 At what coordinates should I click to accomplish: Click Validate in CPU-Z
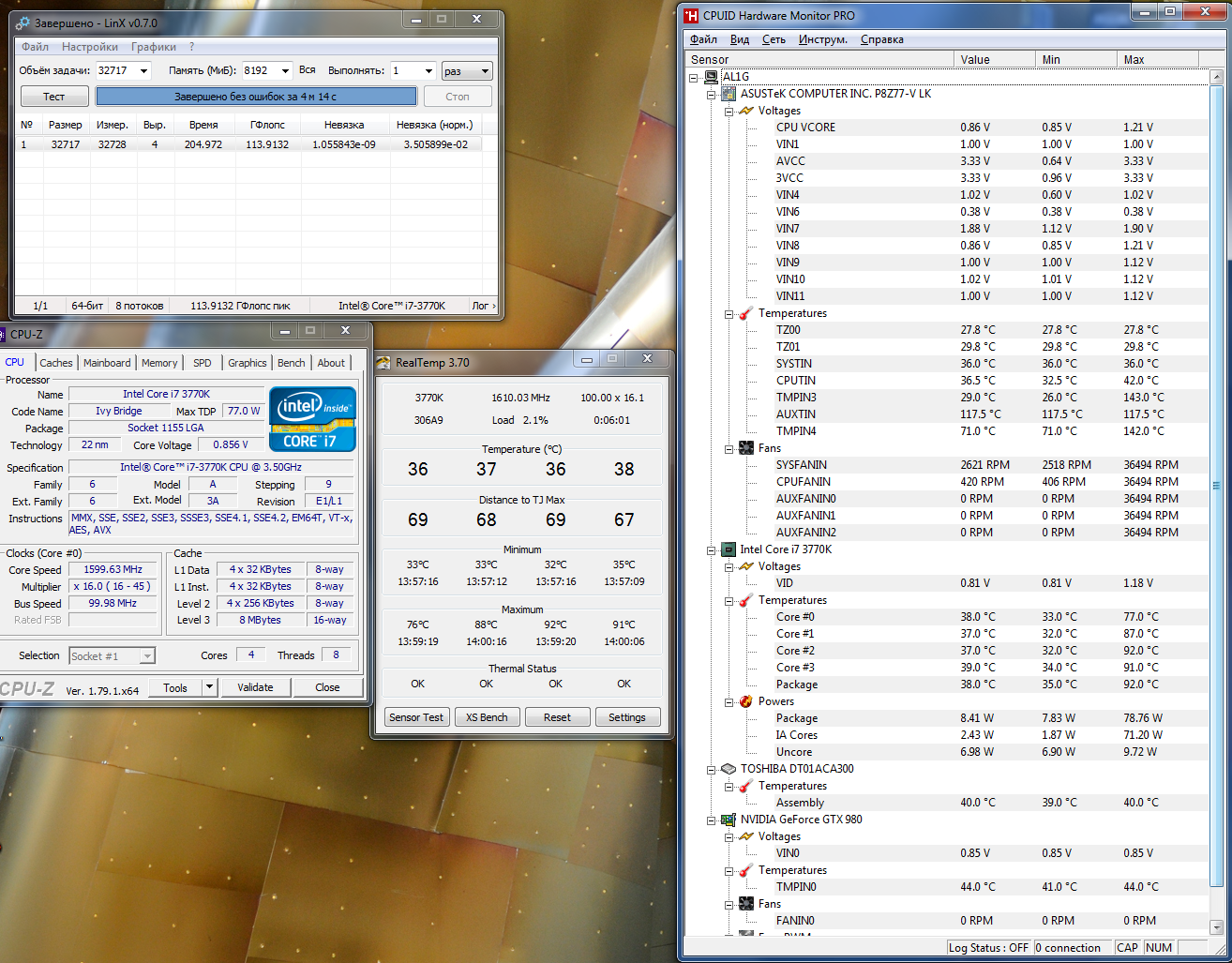pos(255,687)
